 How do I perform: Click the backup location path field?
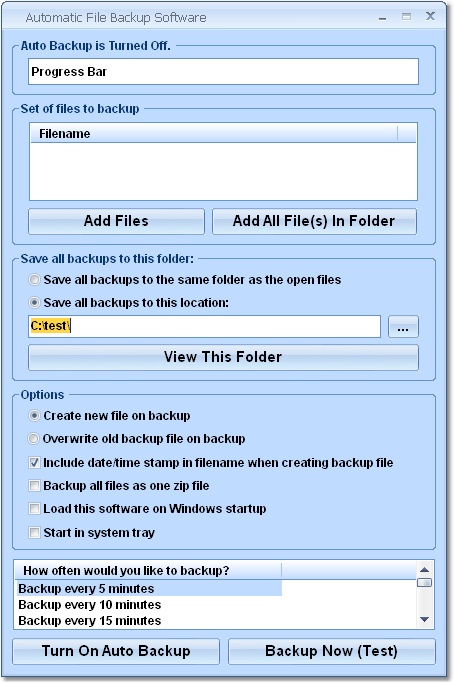204,327
